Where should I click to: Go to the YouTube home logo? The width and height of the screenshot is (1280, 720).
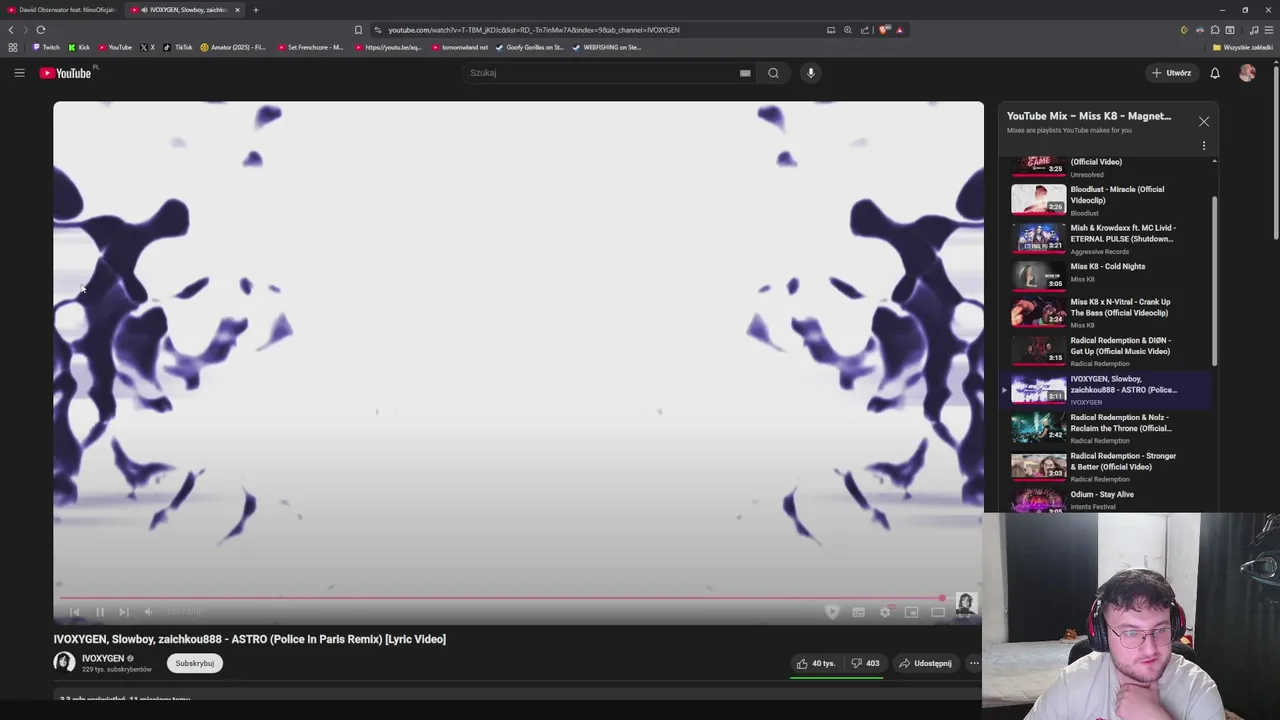click(x=66, y=73)
